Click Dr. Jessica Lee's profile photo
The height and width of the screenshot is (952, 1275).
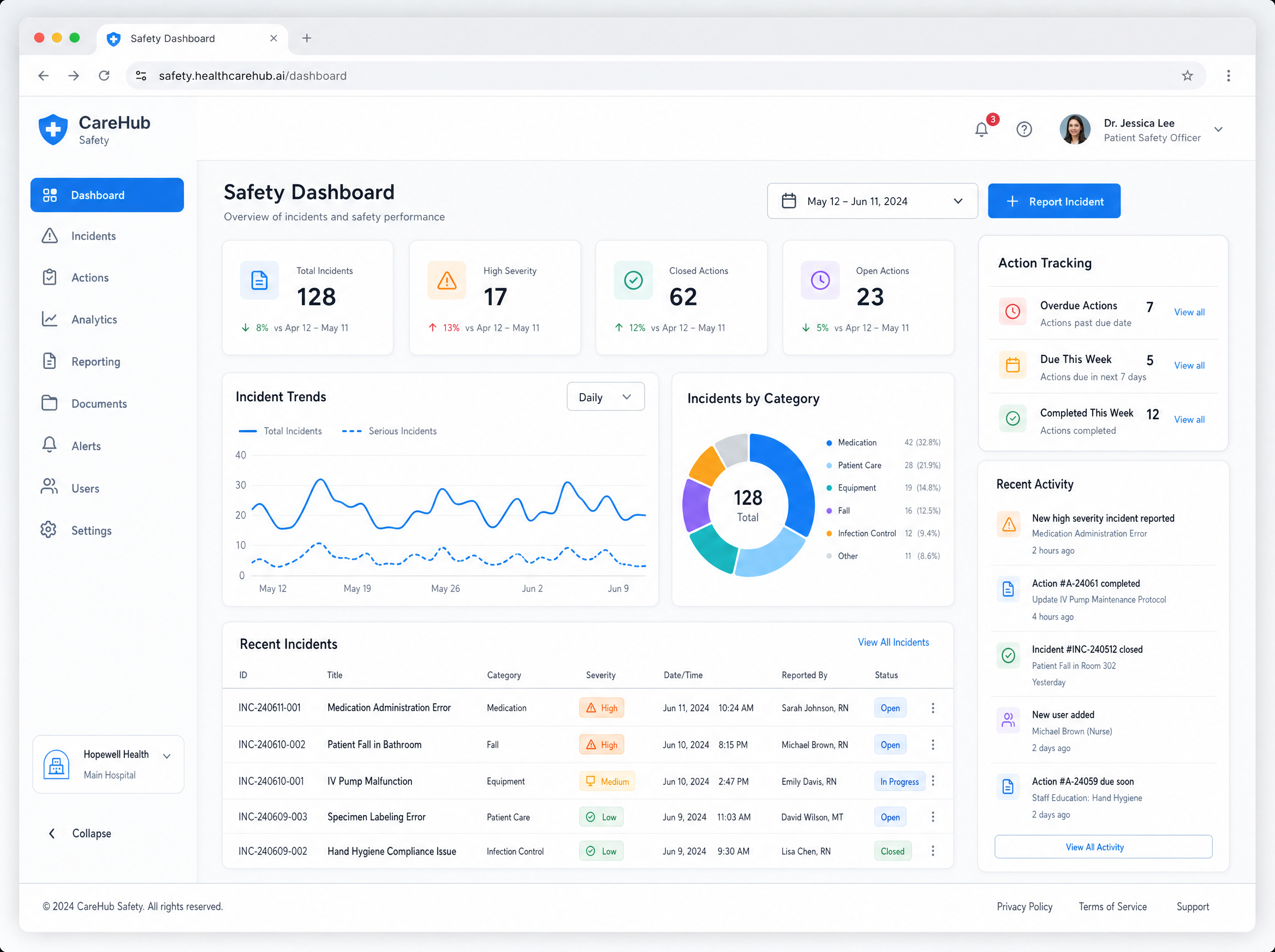point(1075,129)
